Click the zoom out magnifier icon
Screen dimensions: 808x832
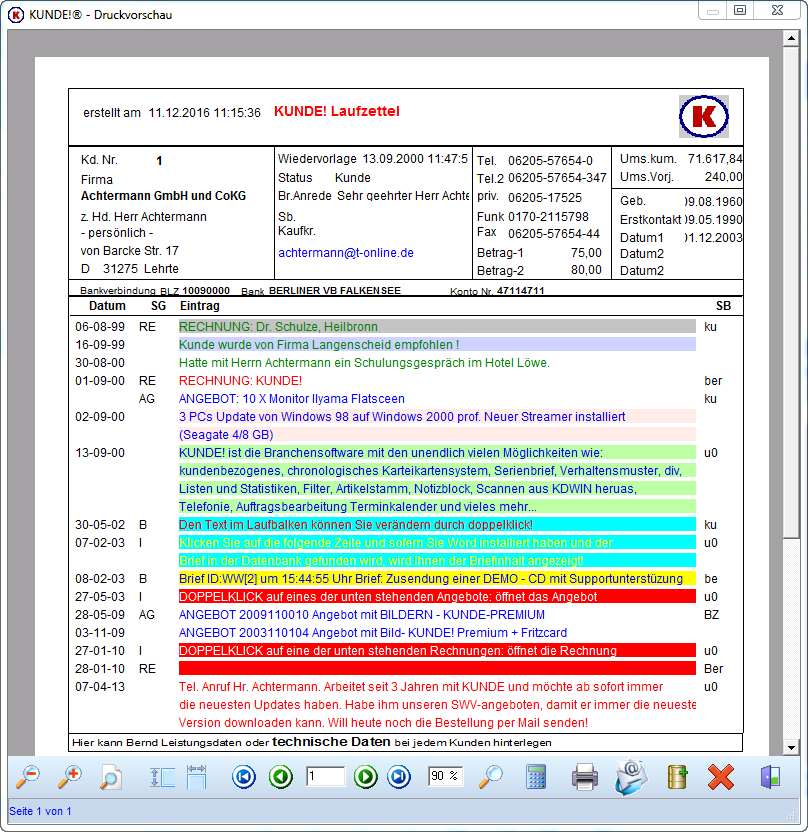[28, 777]
